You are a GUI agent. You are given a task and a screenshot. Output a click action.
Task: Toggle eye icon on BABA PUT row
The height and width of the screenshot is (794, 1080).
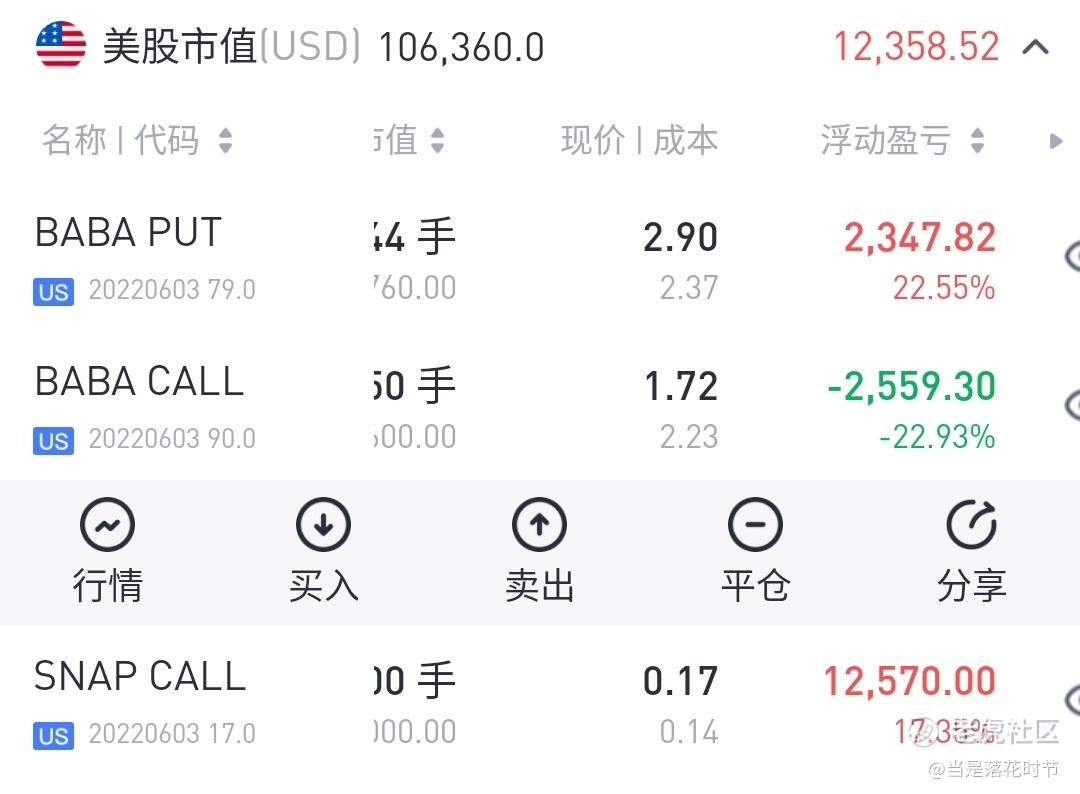click(x=1072, y=256)
